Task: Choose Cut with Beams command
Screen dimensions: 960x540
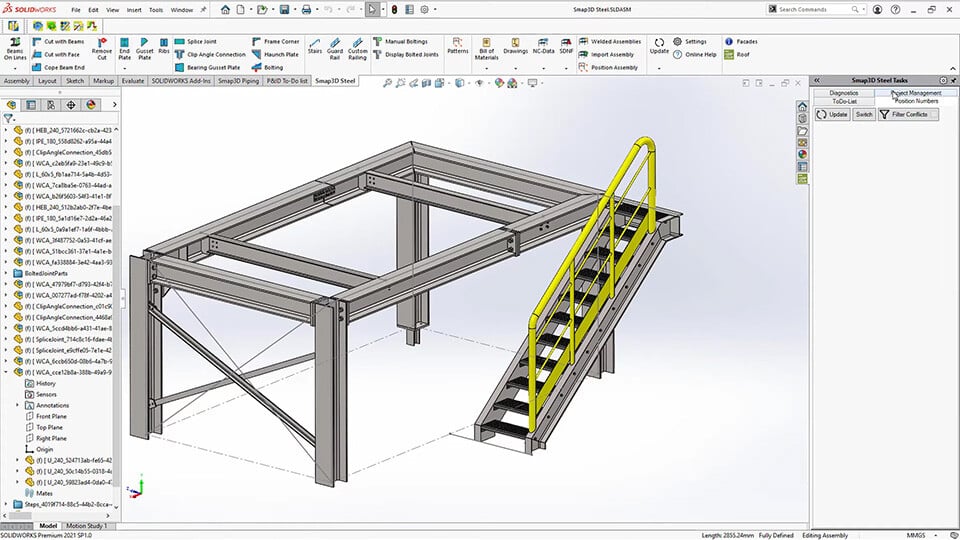Action: point(58,42)
